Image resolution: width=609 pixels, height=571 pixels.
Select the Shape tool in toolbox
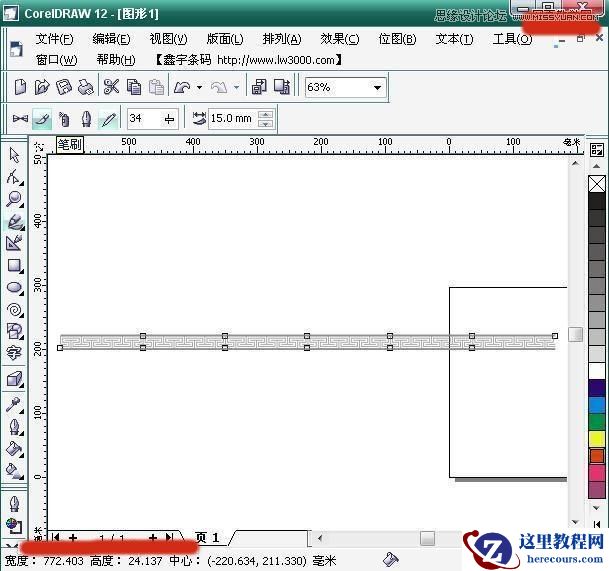(x=14, y=177)
